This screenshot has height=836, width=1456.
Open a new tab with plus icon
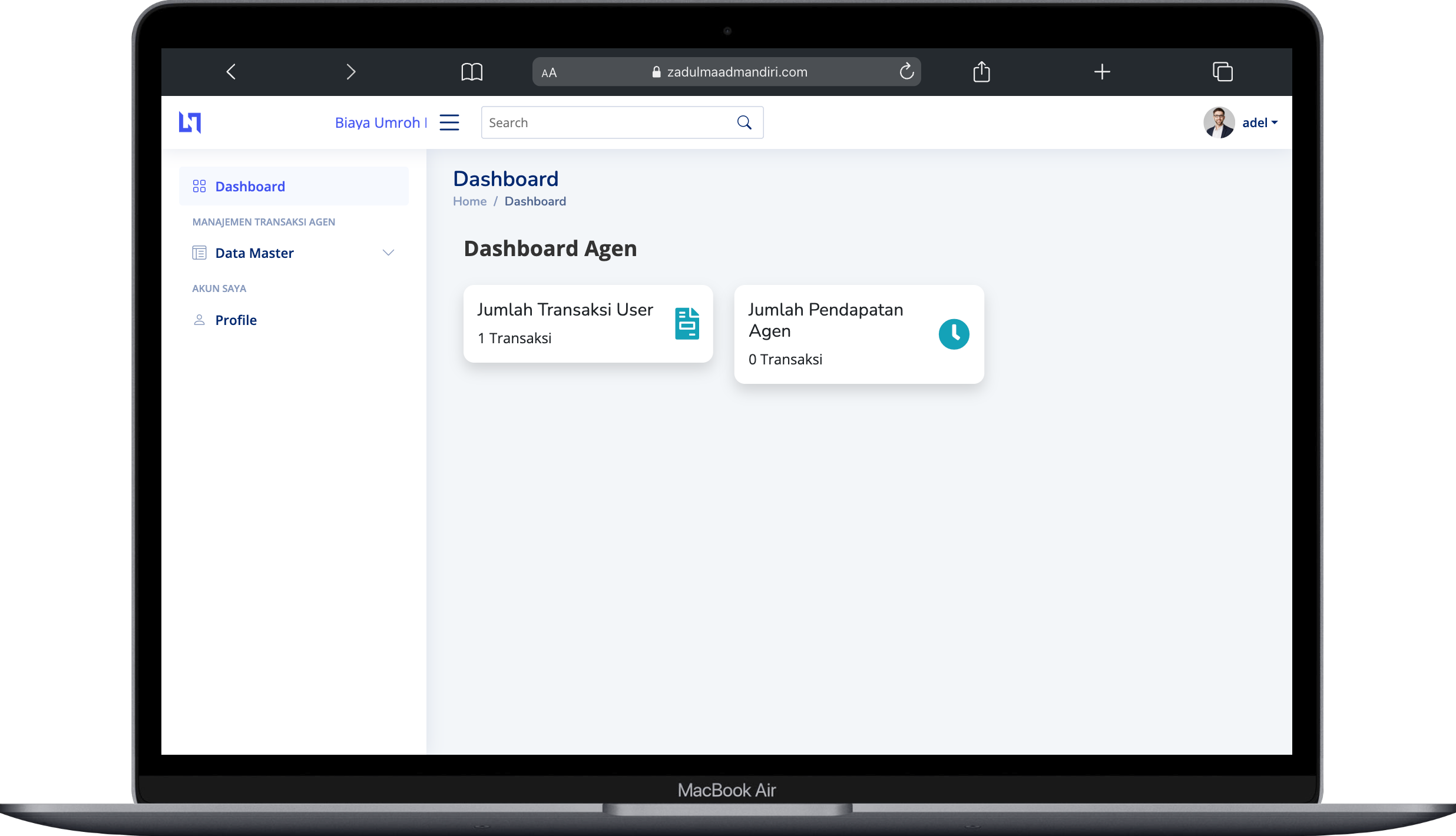[1102, 72]
